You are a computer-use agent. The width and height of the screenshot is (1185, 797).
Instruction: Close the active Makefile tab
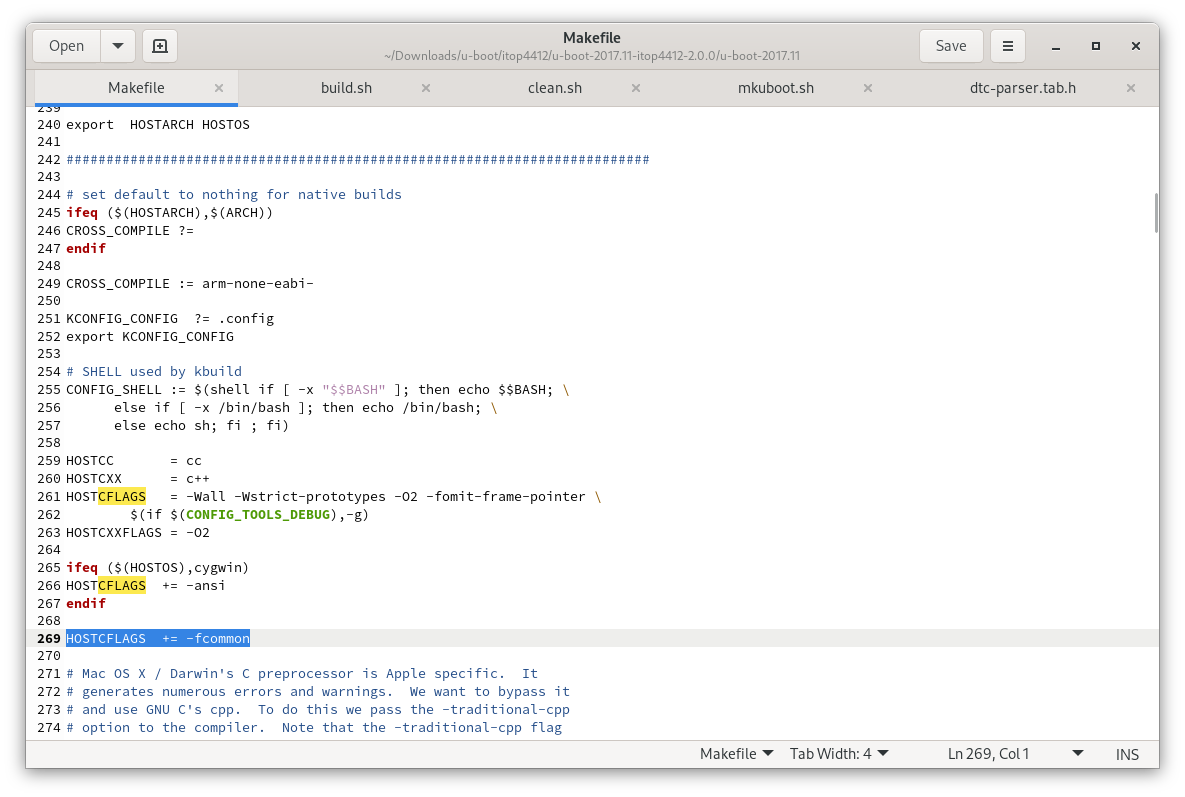pos(219,88)
